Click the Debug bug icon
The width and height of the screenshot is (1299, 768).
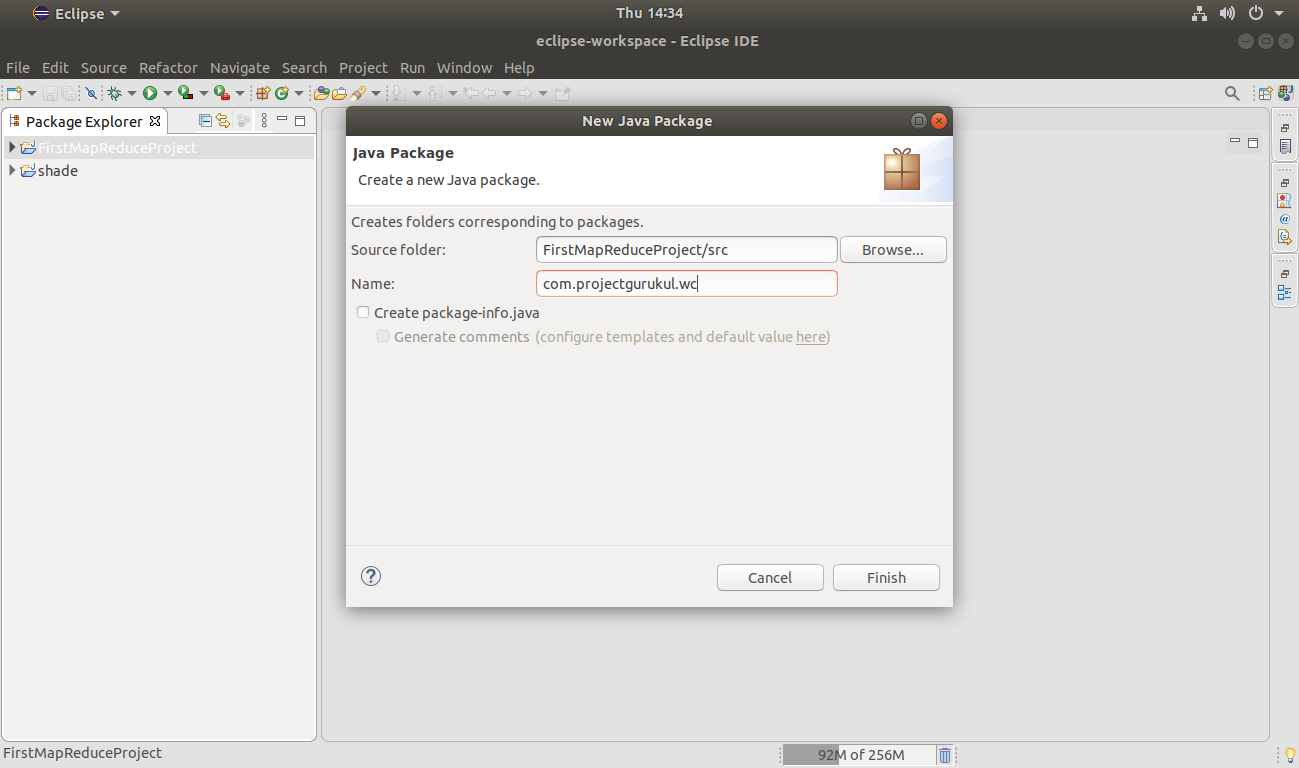114,93
